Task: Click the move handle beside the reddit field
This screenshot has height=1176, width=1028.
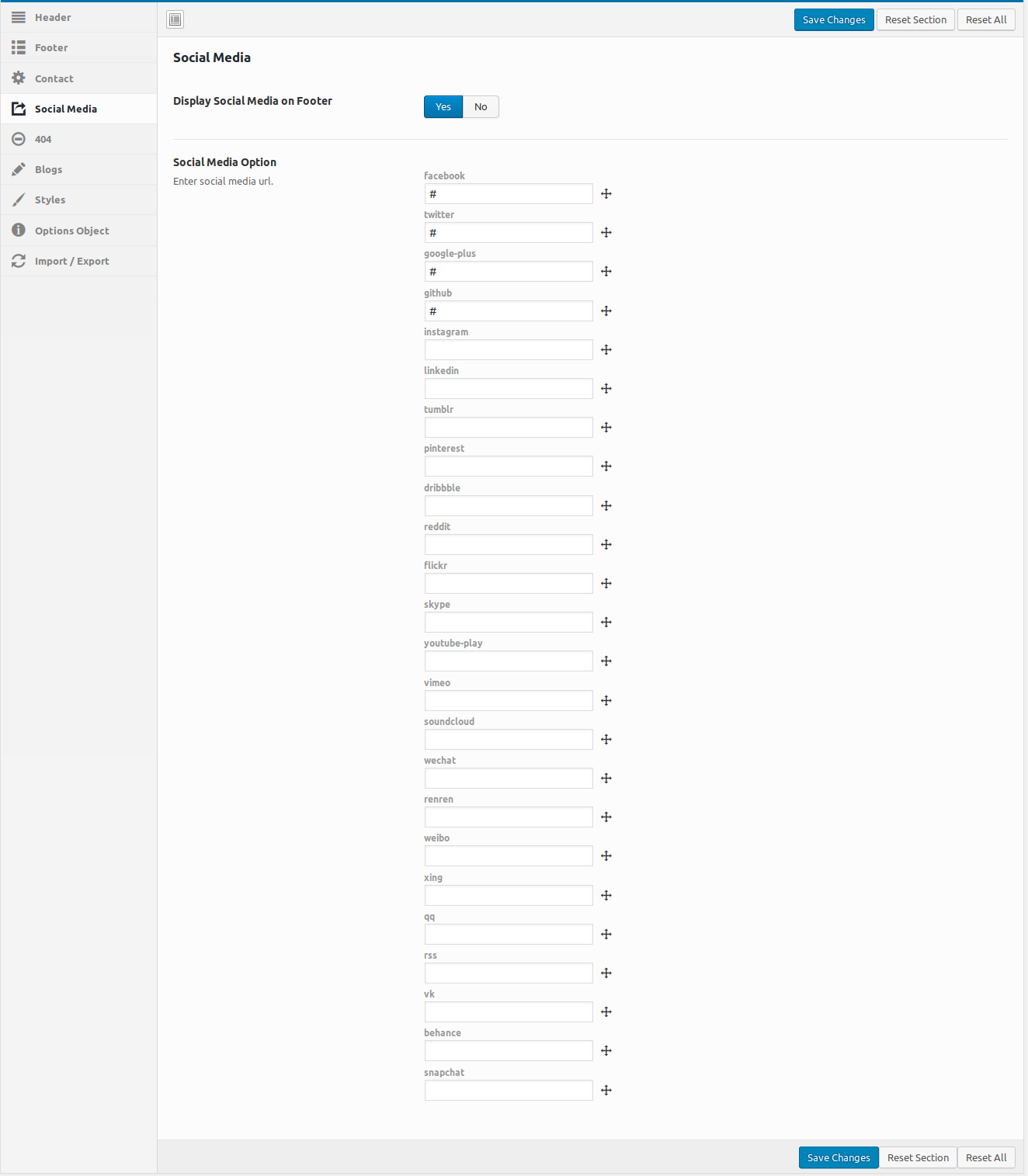Action: pyautogui.click(x=606, y=545)
